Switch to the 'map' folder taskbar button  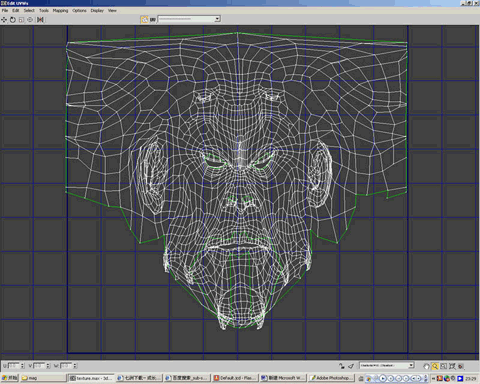click(x=43, y=378)
